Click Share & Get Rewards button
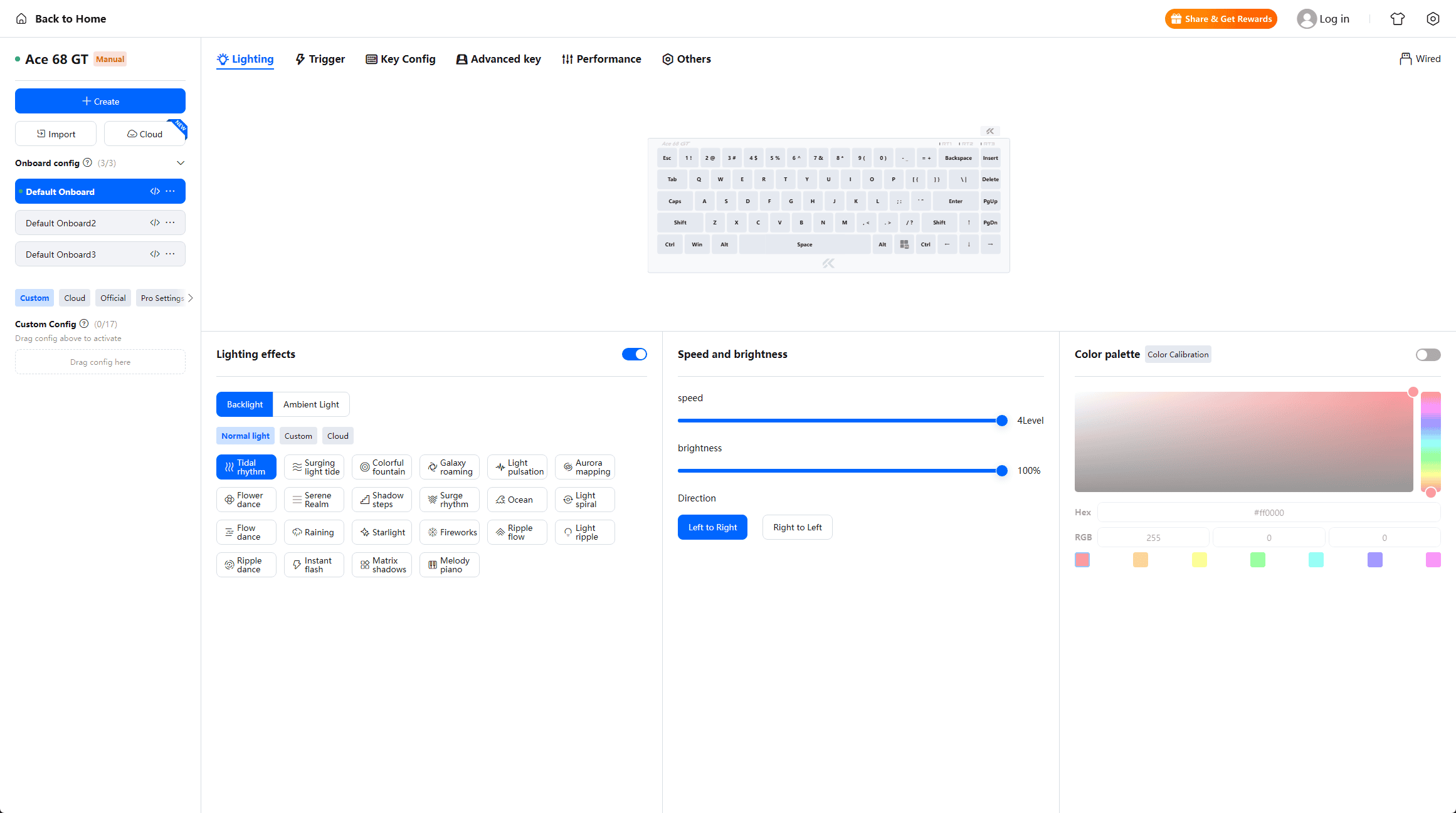The width and height of the screenshot is (1456, 813). tap(1221, 19)
